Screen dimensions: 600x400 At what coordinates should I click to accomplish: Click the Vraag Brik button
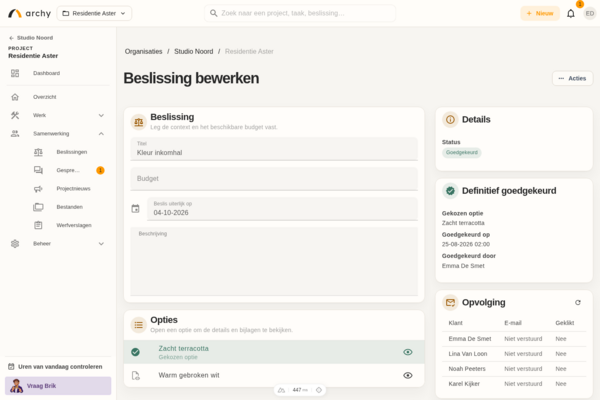(x=58, y=386)
